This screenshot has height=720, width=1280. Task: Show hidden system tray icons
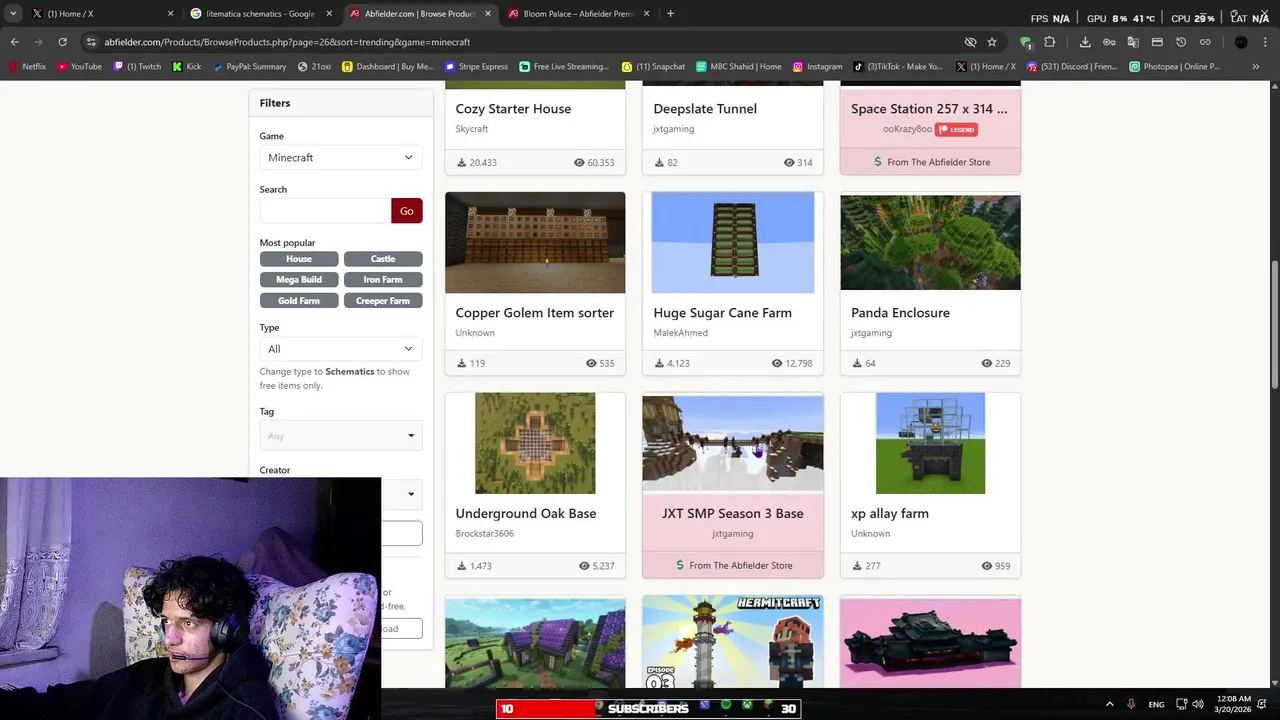1109,704
